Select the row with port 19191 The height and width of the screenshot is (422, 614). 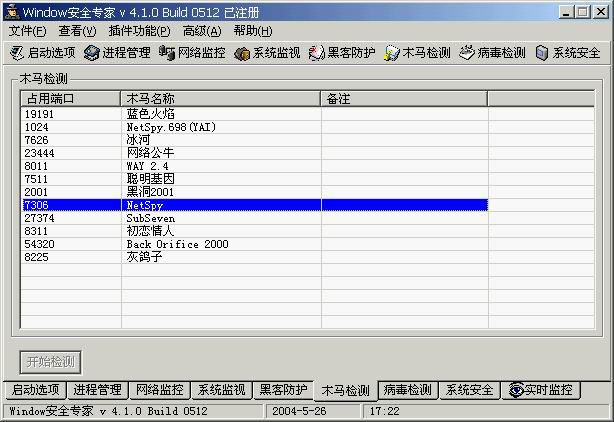tap(255, 114)
